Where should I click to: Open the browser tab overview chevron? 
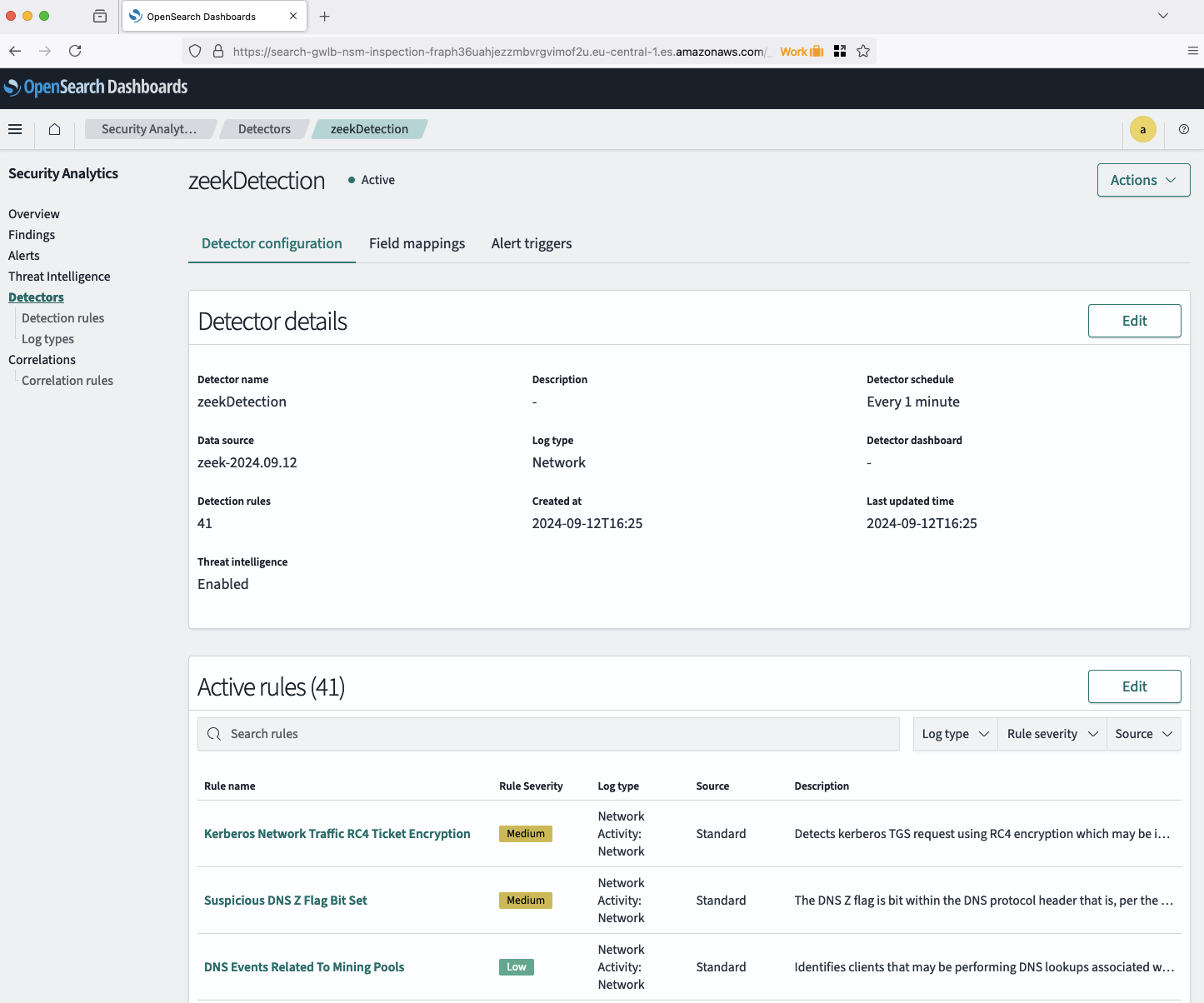tap(1162, 16)
